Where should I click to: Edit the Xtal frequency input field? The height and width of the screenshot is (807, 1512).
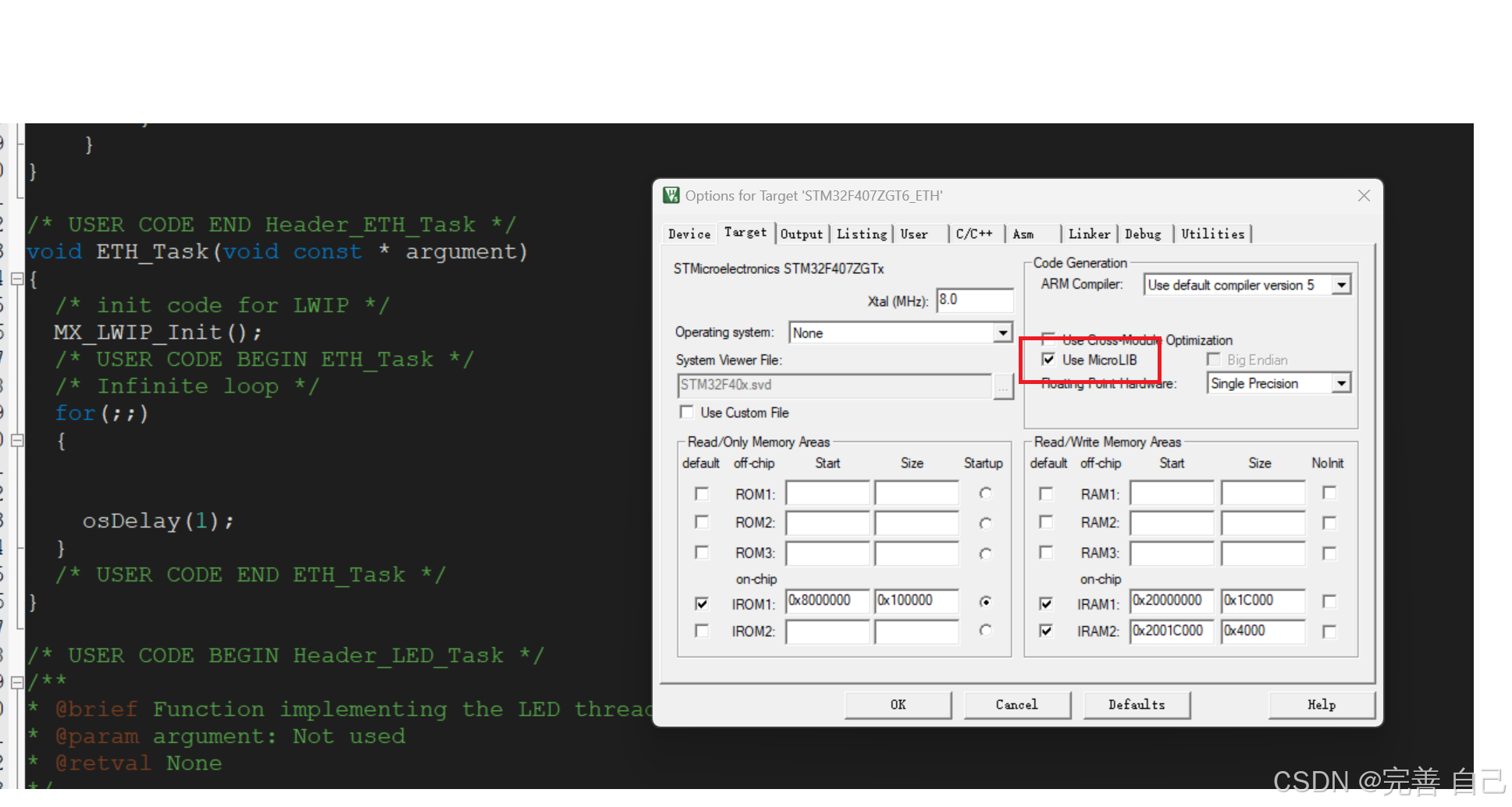point(973,300)
